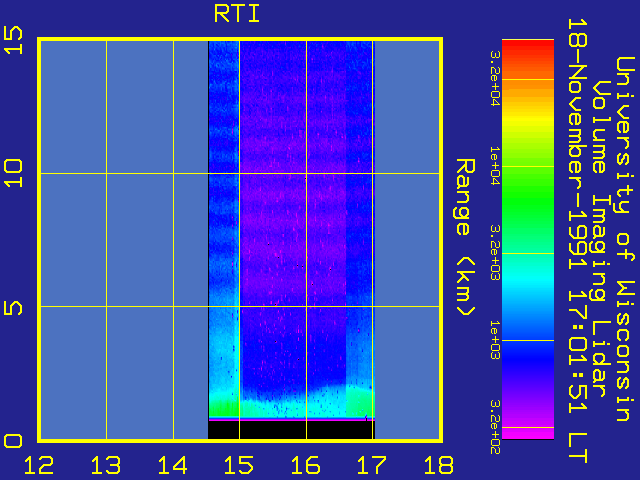The width and height of the screenshot is (640, 480).
Task: Click the x-axis label 18
Action: (439, 465)
